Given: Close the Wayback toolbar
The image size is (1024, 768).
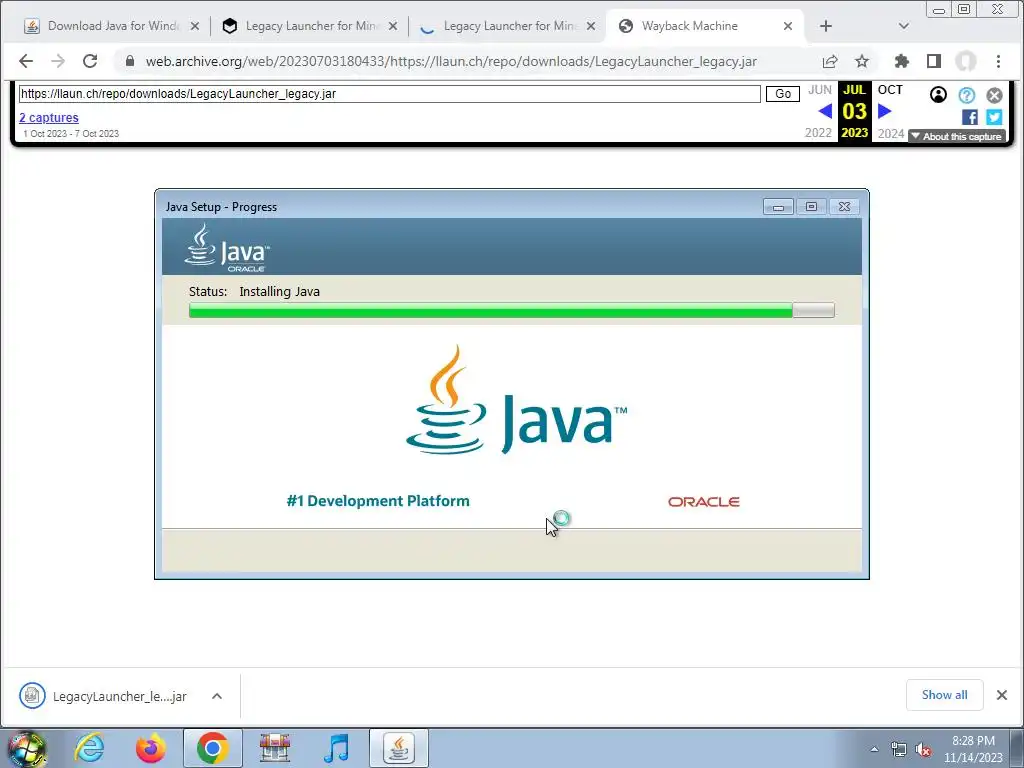Looking at the screenshot, I should pos(994,95).
